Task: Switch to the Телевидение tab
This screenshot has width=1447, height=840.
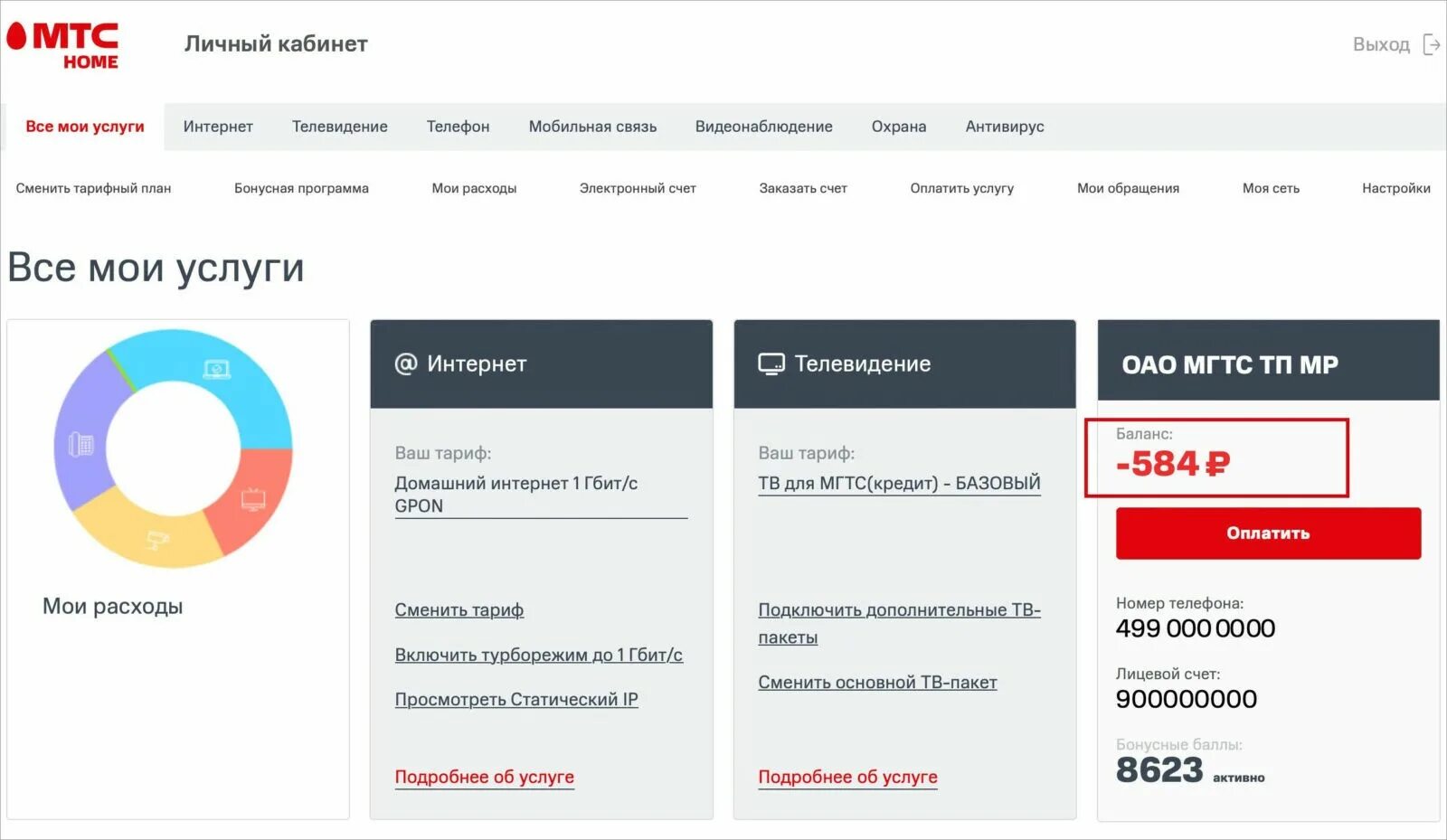Action: pyautogui.click(x=340, y=127)
